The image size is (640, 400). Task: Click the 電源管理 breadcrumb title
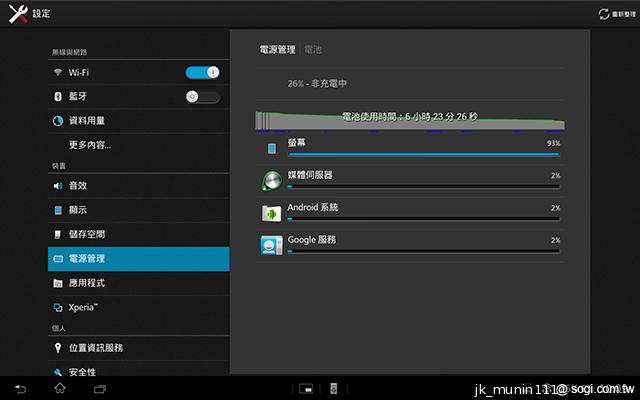278,50
